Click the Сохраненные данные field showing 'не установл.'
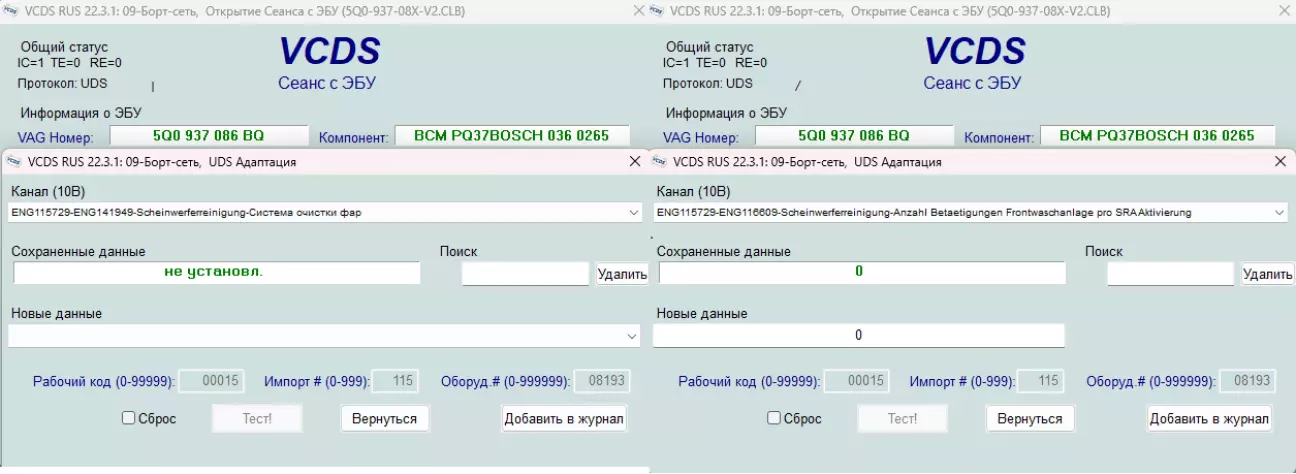The height and width of the screenshot is (474, 1296). coord(217,273)
